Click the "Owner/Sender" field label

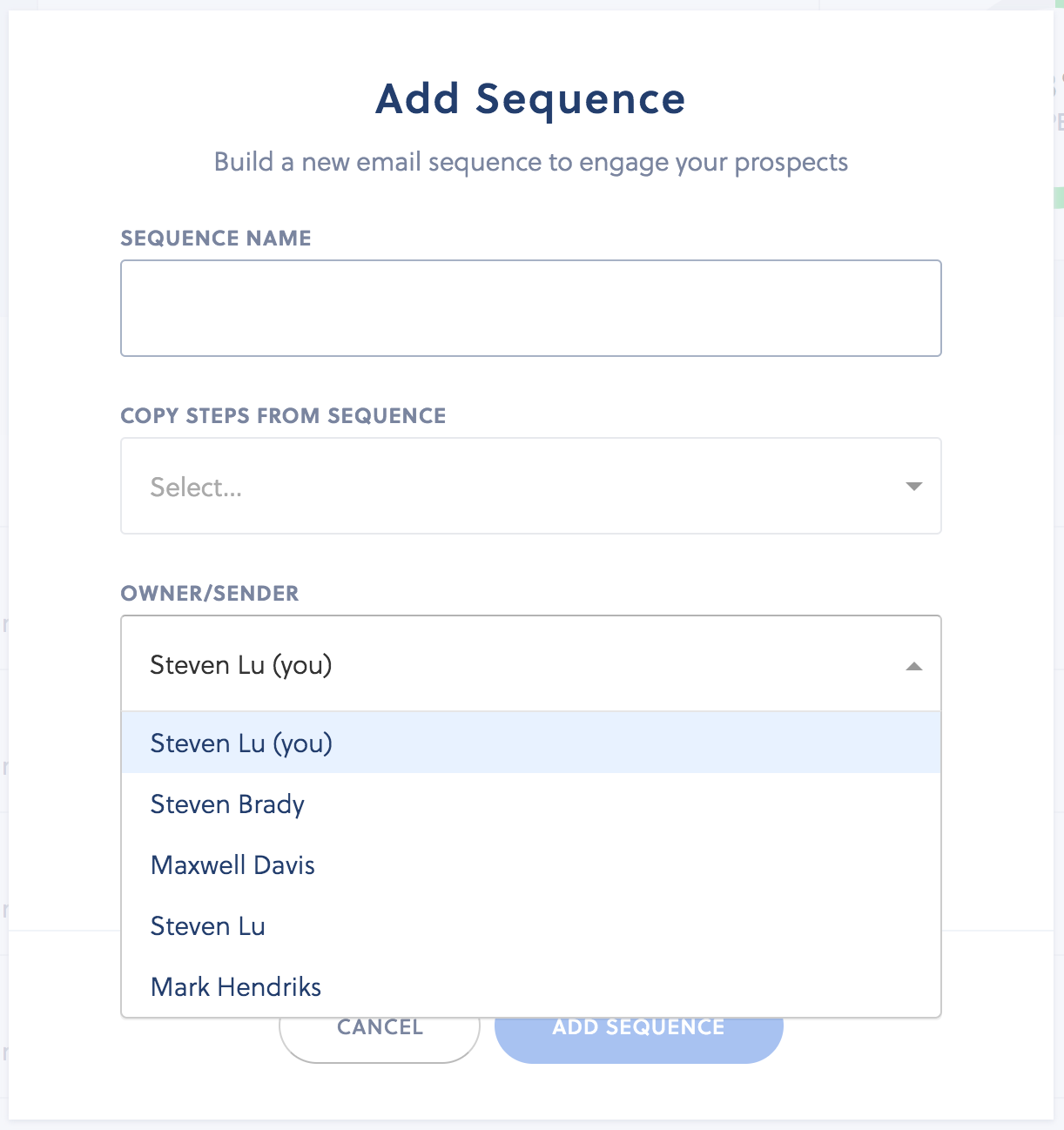[210, 594]
